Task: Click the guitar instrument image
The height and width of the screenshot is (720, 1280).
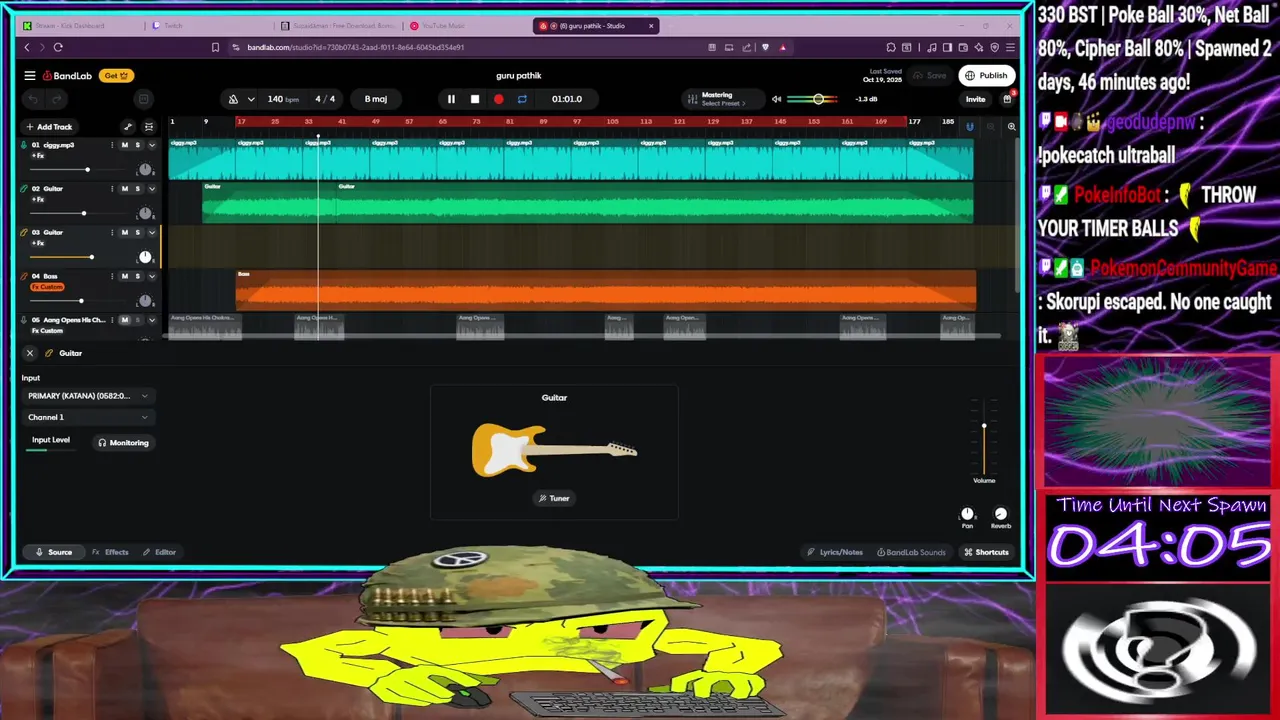Action: (554, 450)
